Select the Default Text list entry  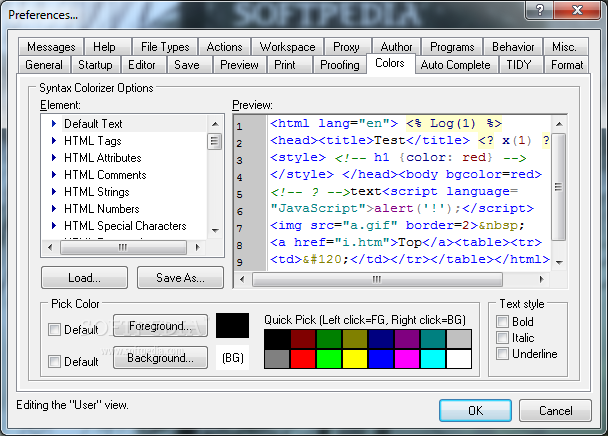[93, 124]
